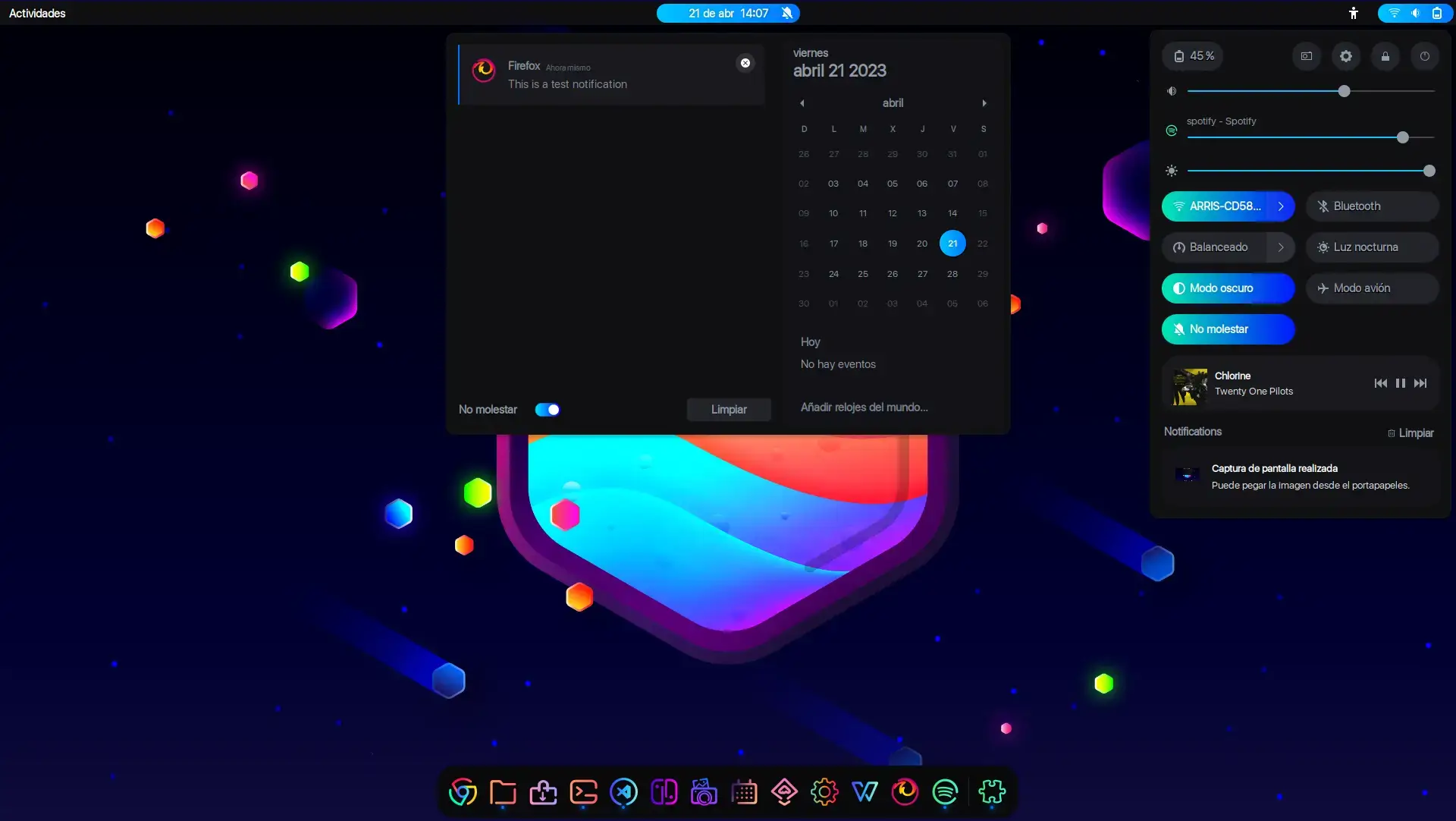Enable the Bluetooth quick toggle
1456x821 pixels.
[x=1371, y=206]
